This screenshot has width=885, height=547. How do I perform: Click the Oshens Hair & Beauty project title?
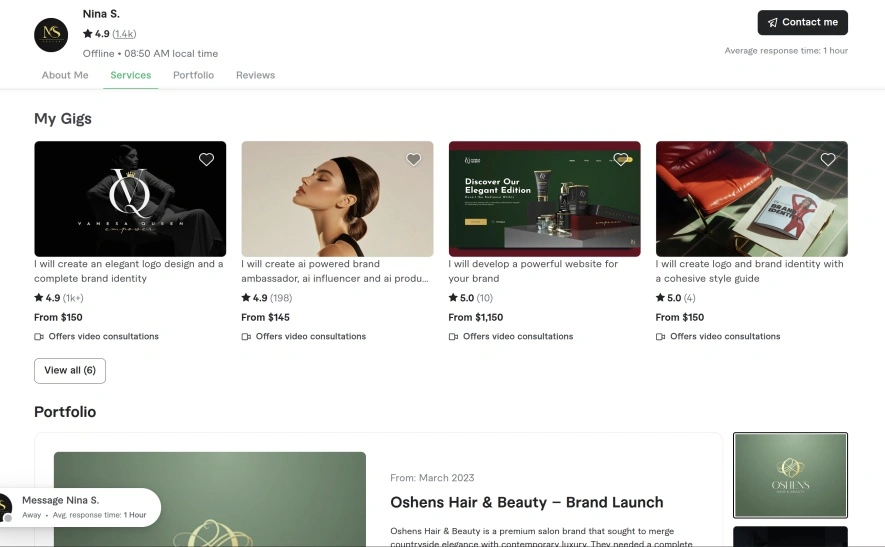click(526, 502)
